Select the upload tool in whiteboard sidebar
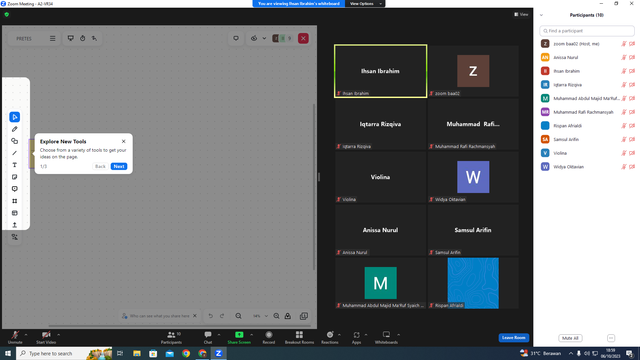Screen dimensions: 640x360 point(15,225)
